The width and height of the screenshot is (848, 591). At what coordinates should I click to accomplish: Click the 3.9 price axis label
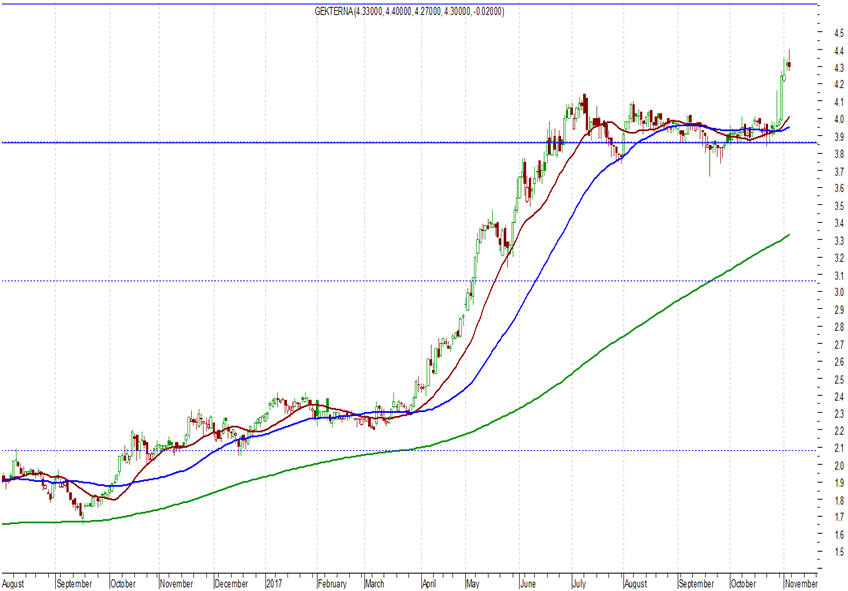(839, 137)
